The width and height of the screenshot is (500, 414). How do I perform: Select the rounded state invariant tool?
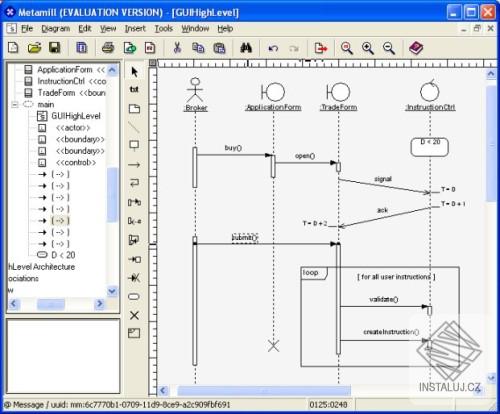coord(134,296)
